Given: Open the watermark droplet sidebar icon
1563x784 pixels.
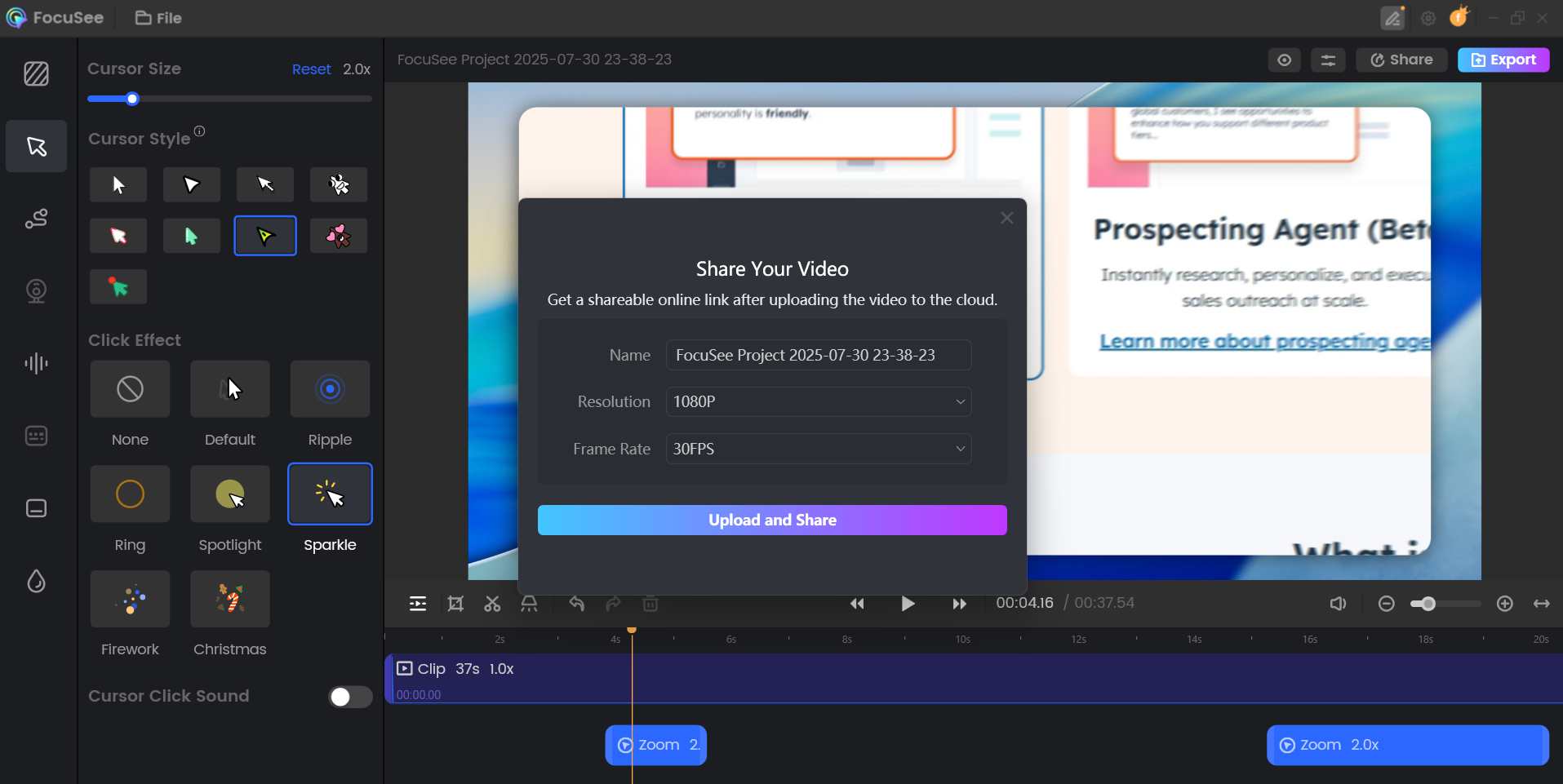Looking at the screenshot, I should point(36,581).
